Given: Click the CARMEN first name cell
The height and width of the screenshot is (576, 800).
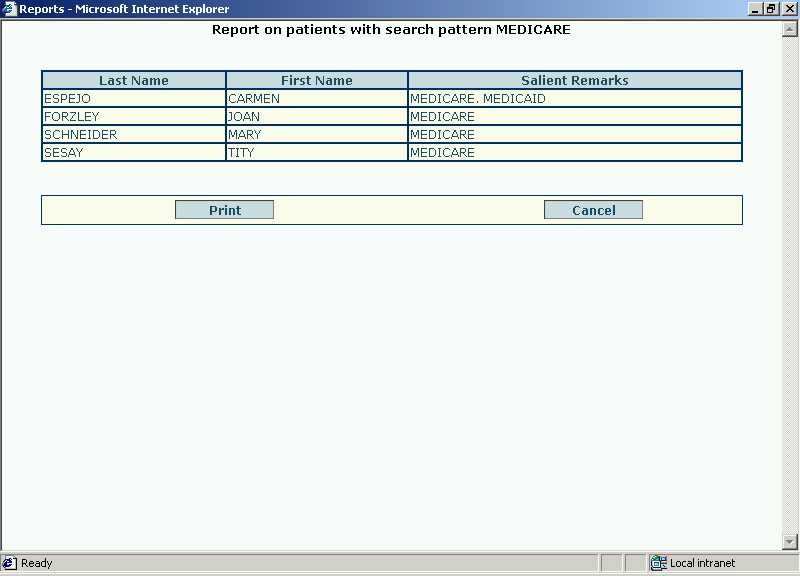Looking at the screenshot, I should click(x=317, y=98).
